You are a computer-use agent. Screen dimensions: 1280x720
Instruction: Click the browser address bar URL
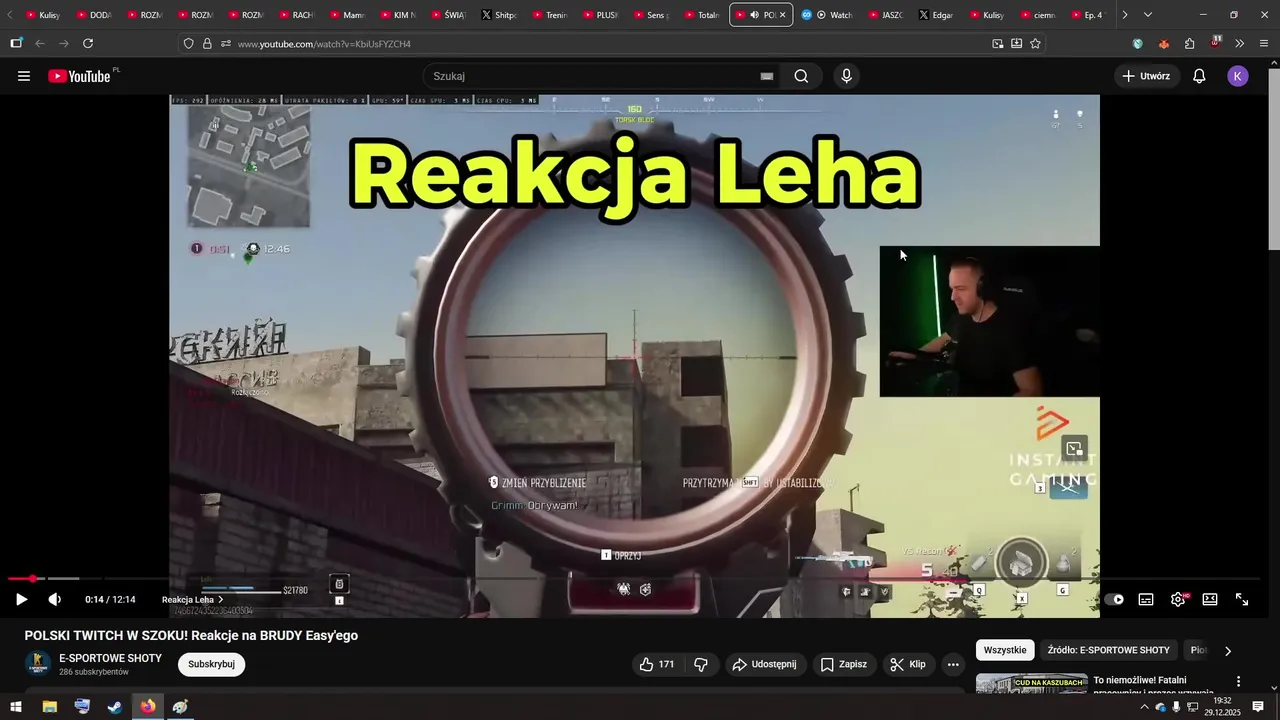pyautogui.click(x=324, y=44)
